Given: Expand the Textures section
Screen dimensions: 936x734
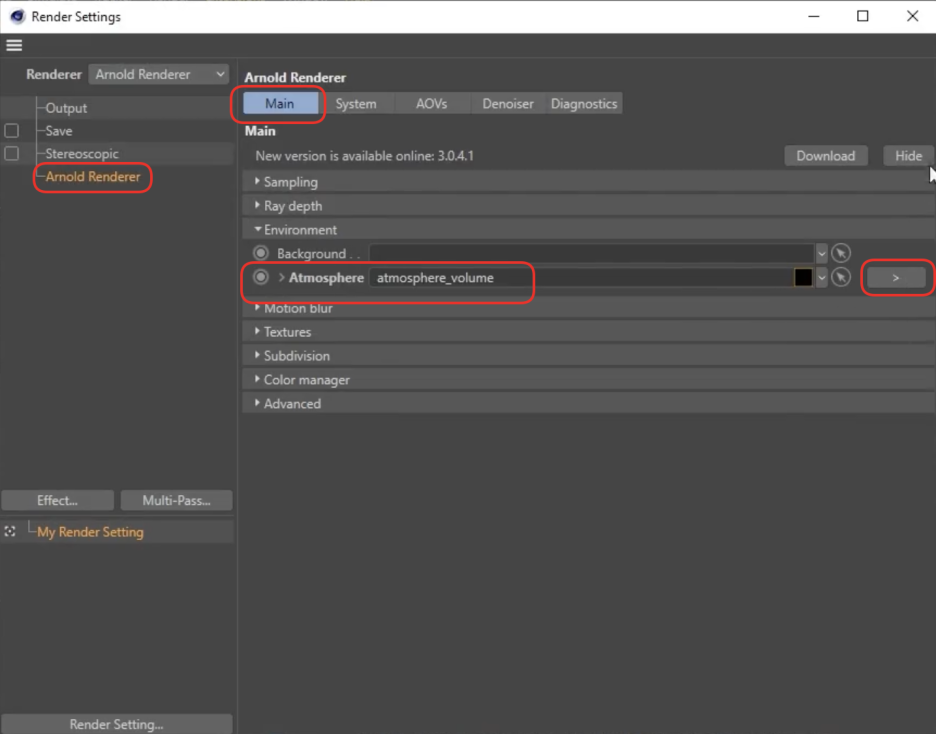Looking at the screenshot, I should (x=257, y=331).
